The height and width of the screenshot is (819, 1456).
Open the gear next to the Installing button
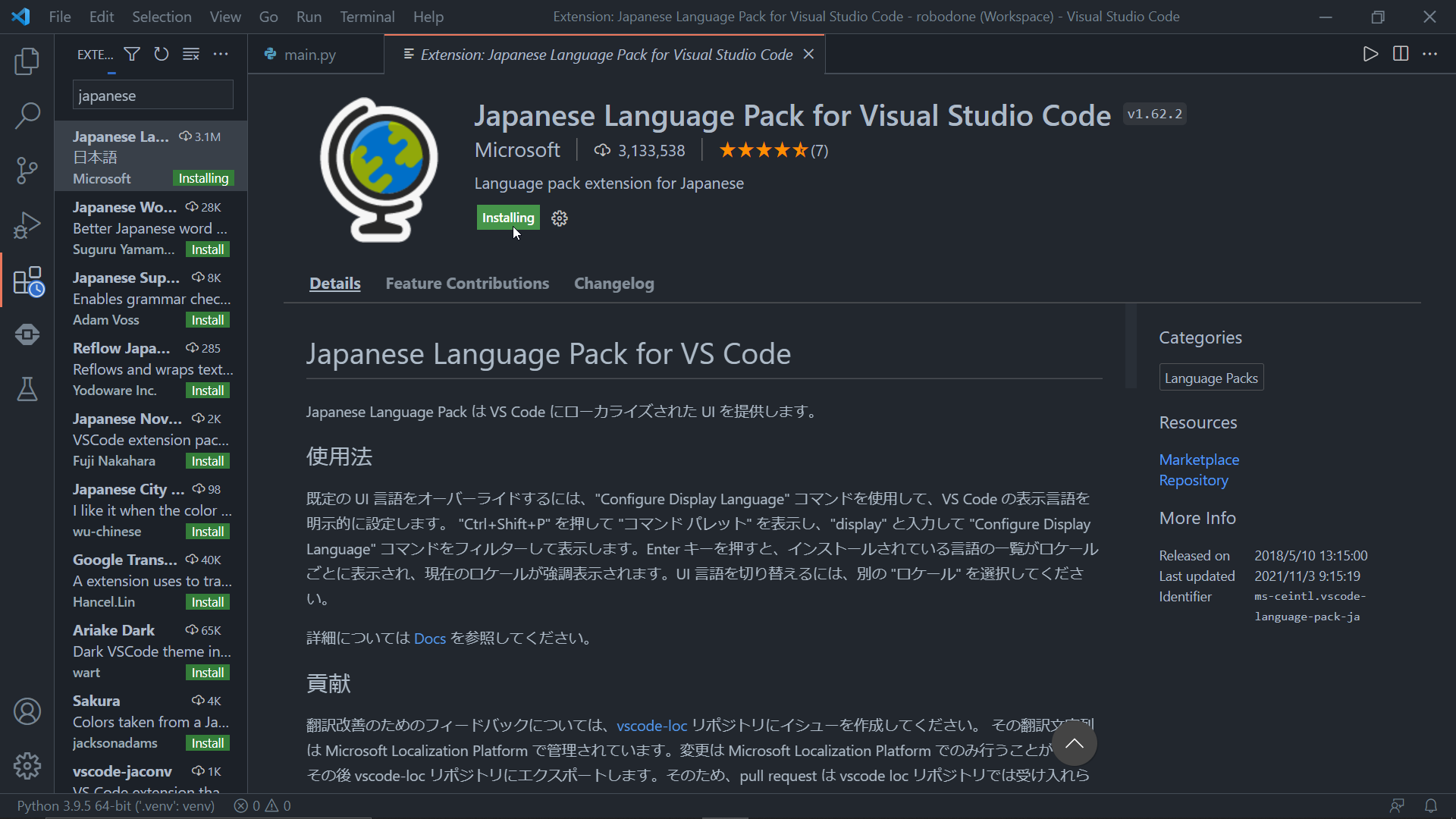click(x=559, y=218)
